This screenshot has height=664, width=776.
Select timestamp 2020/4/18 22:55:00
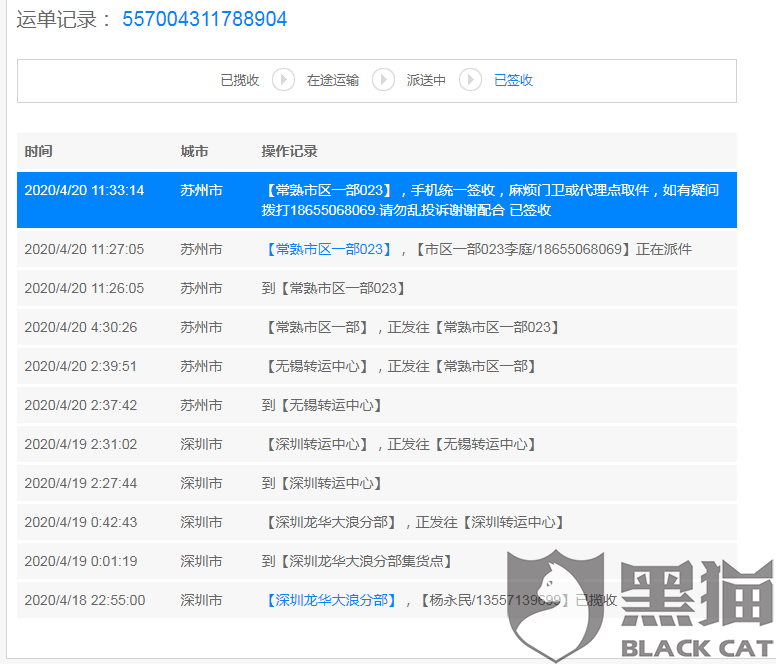[85, 601]
